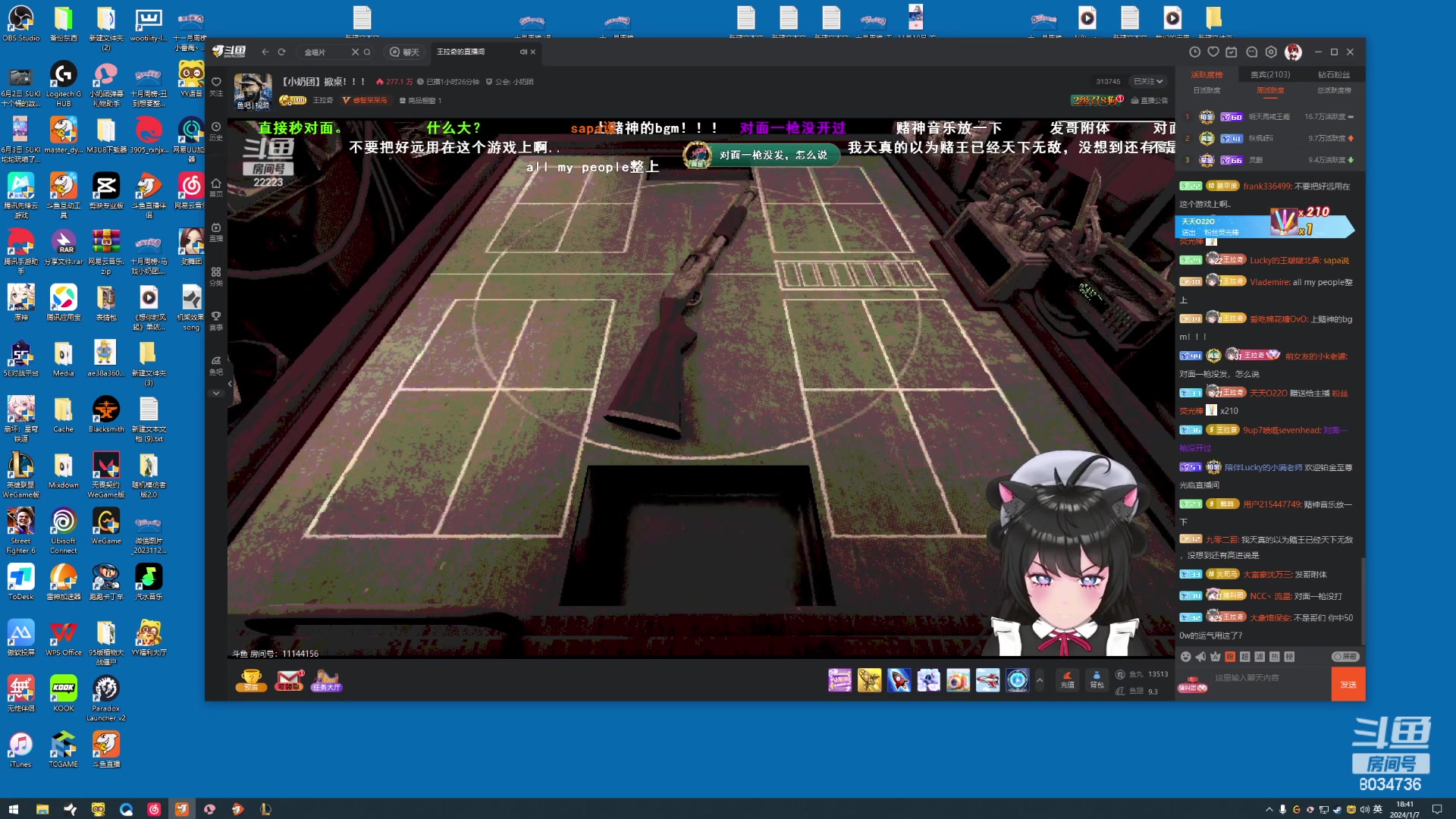1456x819 pixels.
Task: Toggle the 屏蔽 chat blocking switch
Action: 1345,657
